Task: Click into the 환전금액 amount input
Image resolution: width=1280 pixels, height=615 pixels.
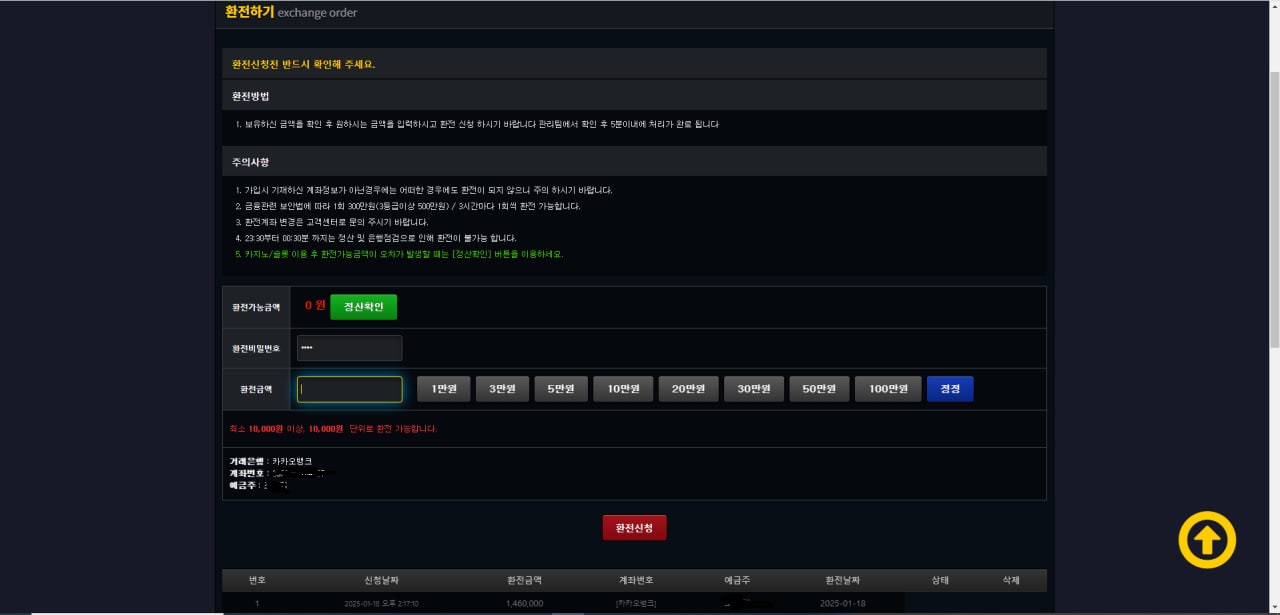Action: tap(349, 389)
